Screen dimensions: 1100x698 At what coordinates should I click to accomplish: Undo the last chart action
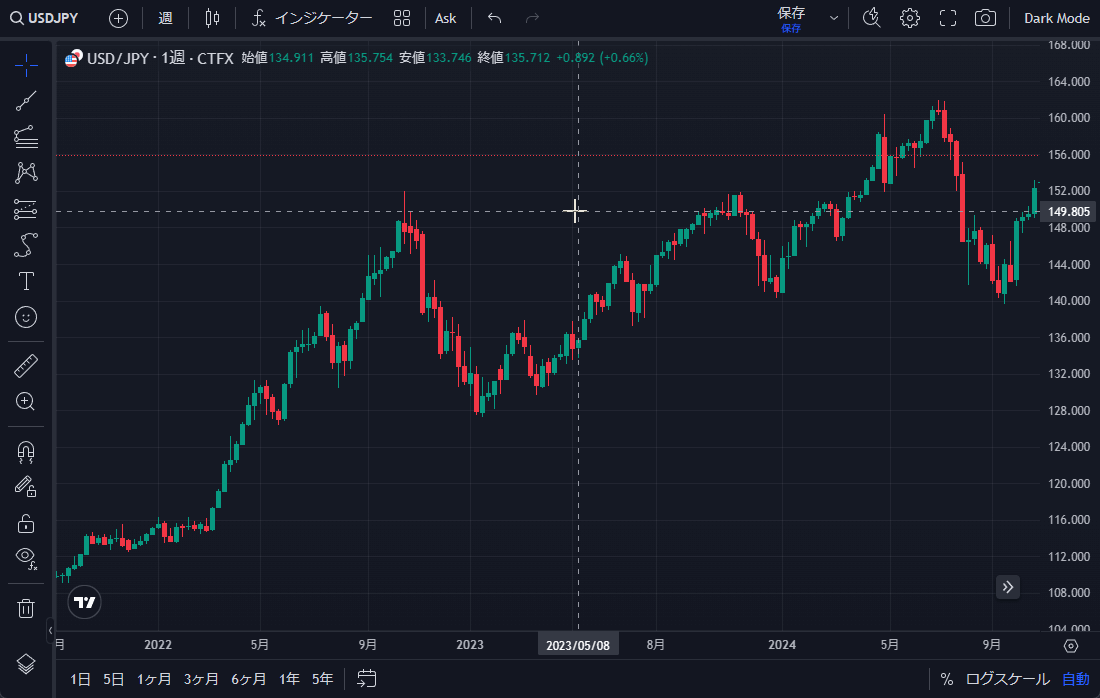click(495, 18)
